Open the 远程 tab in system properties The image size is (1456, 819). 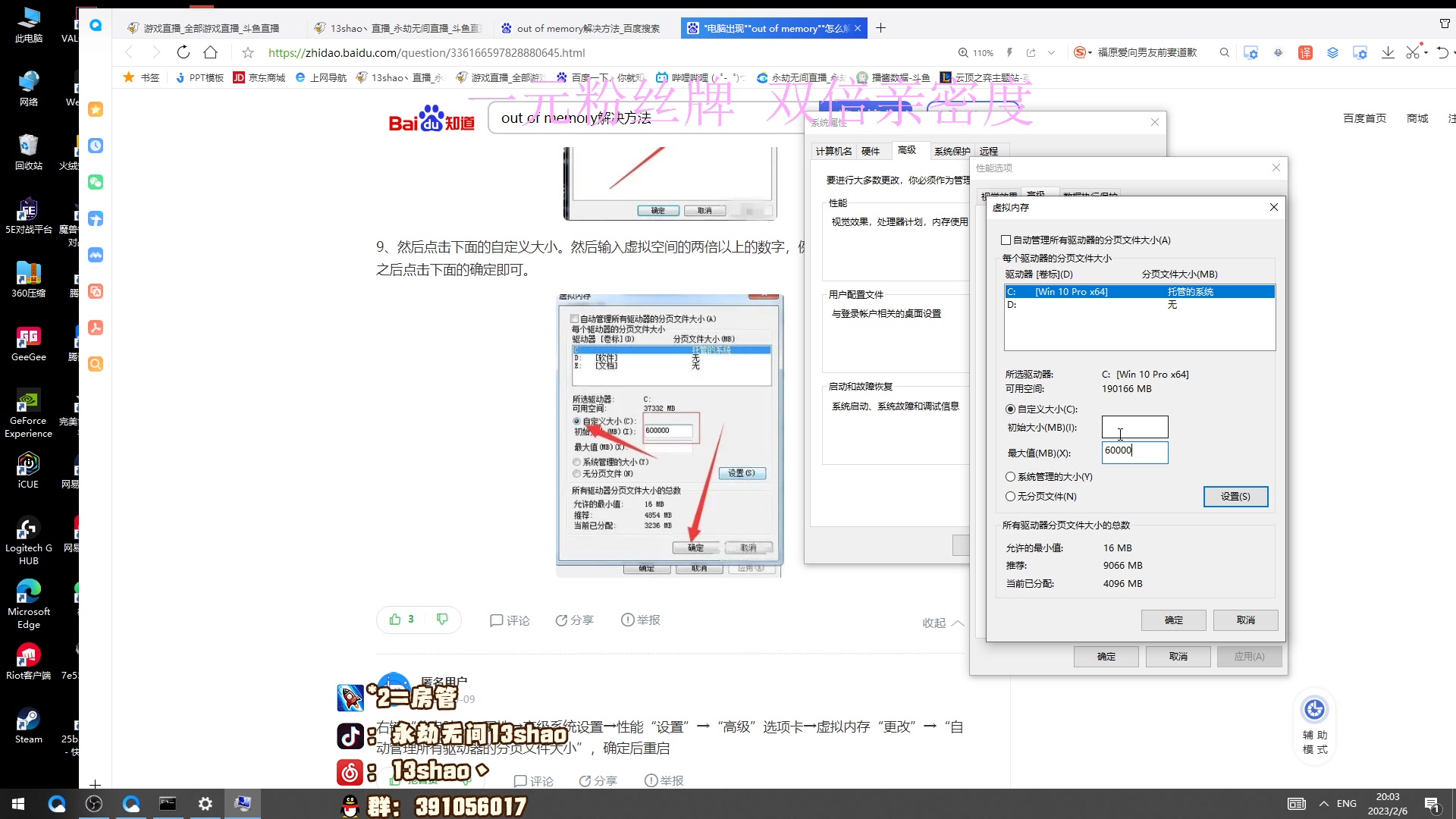(988, 152)
